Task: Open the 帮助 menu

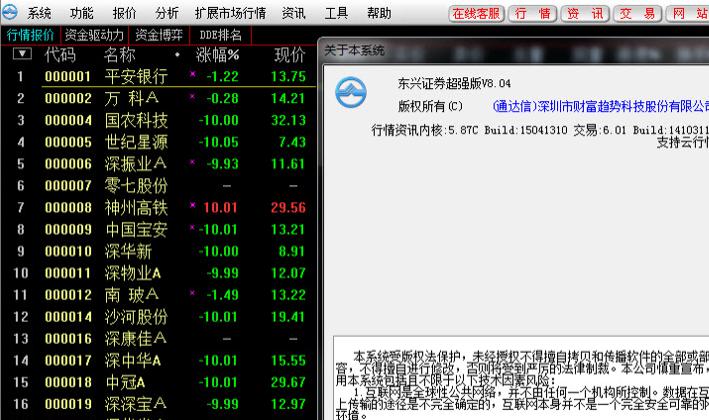Action: pos(379,13)
